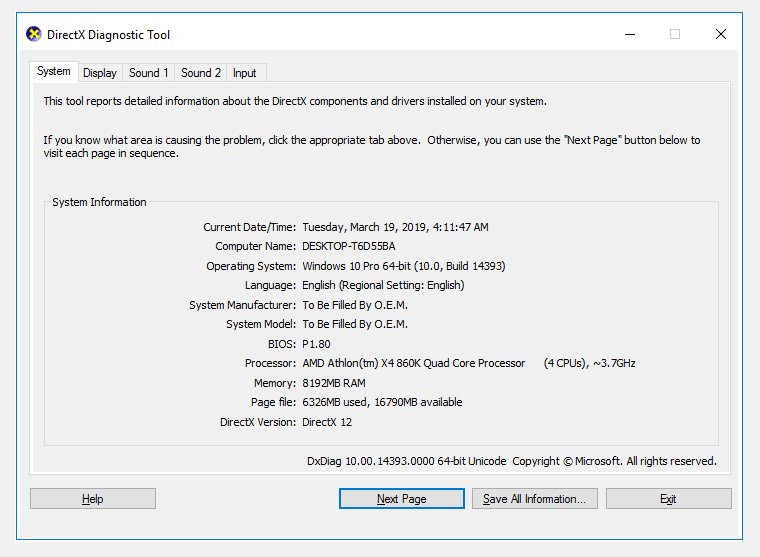Click 'If you know what area is causing' paragraph
The height and width of the screenshot is (557, 760).
[x=372, y=146]
